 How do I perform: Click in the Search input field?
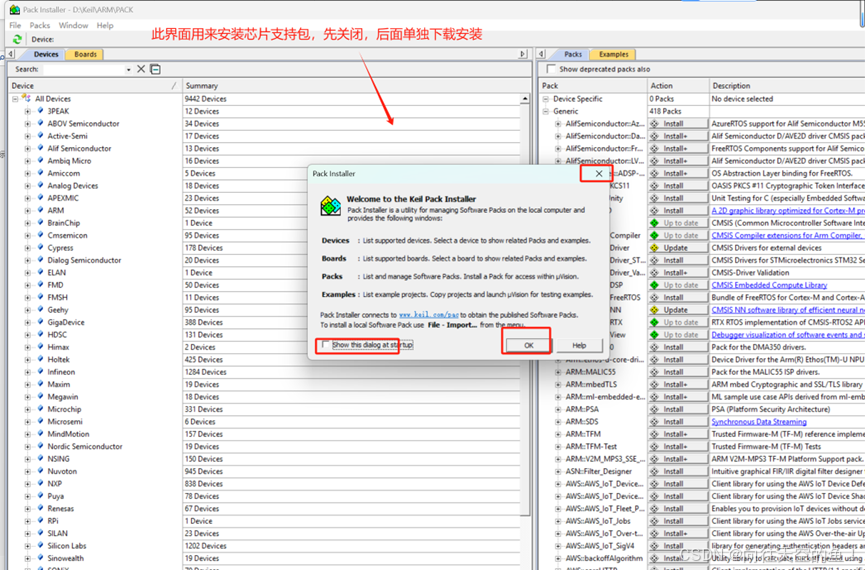tap(84, 69)
